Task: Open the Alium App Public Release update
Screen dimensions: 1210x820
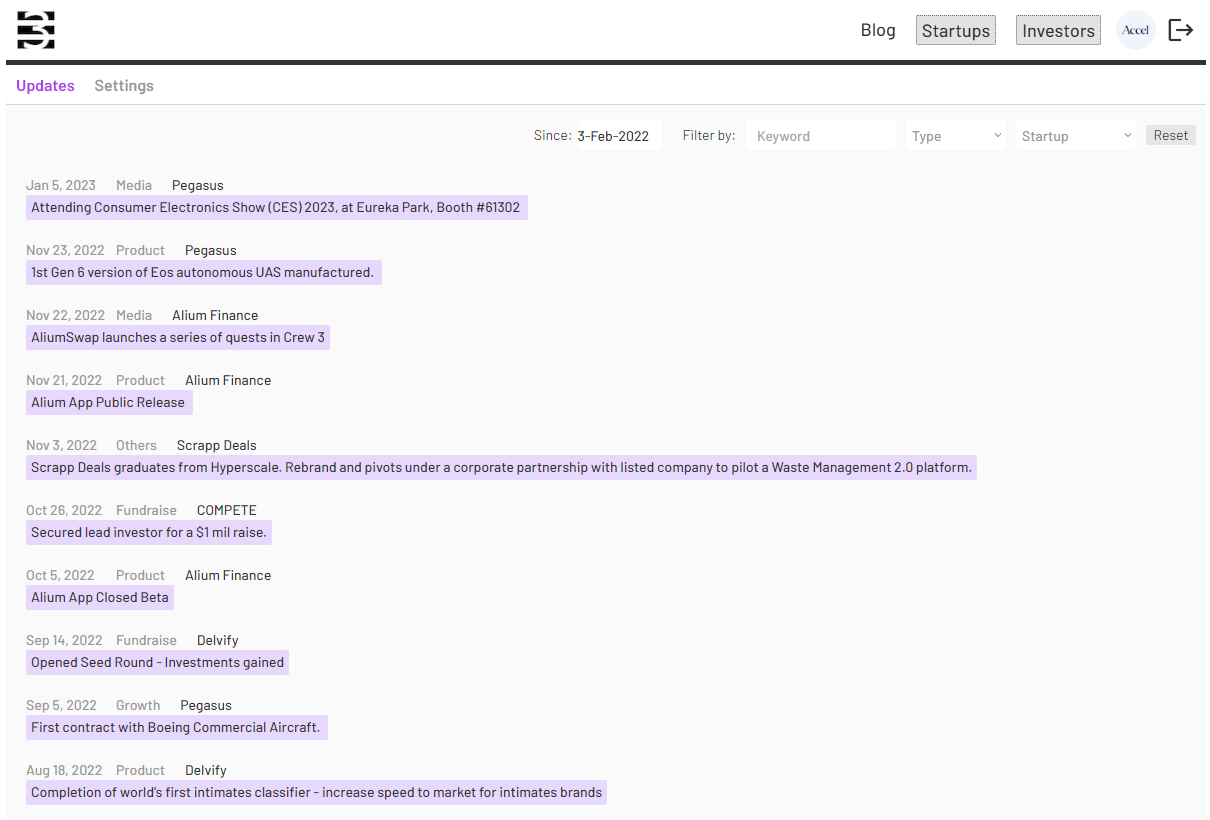Action: [109, 403]
